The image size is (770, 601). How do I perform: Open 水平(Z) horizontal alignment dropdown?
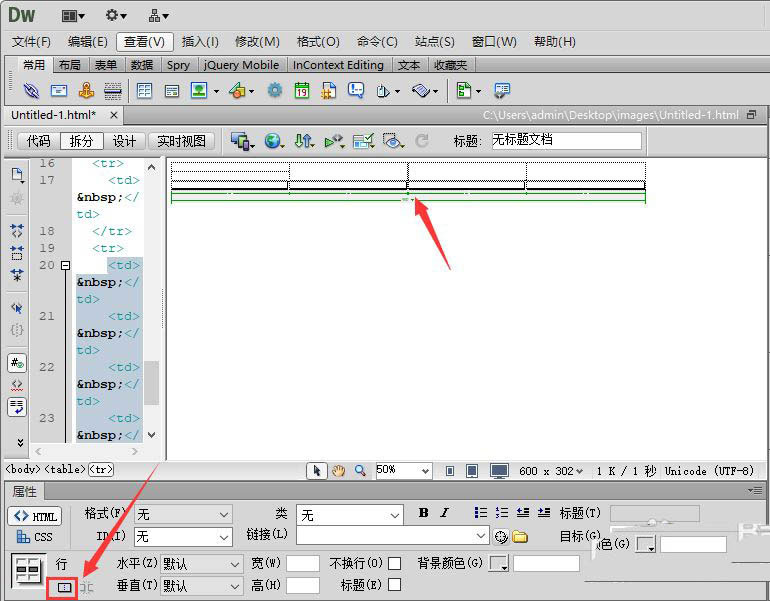201,564
